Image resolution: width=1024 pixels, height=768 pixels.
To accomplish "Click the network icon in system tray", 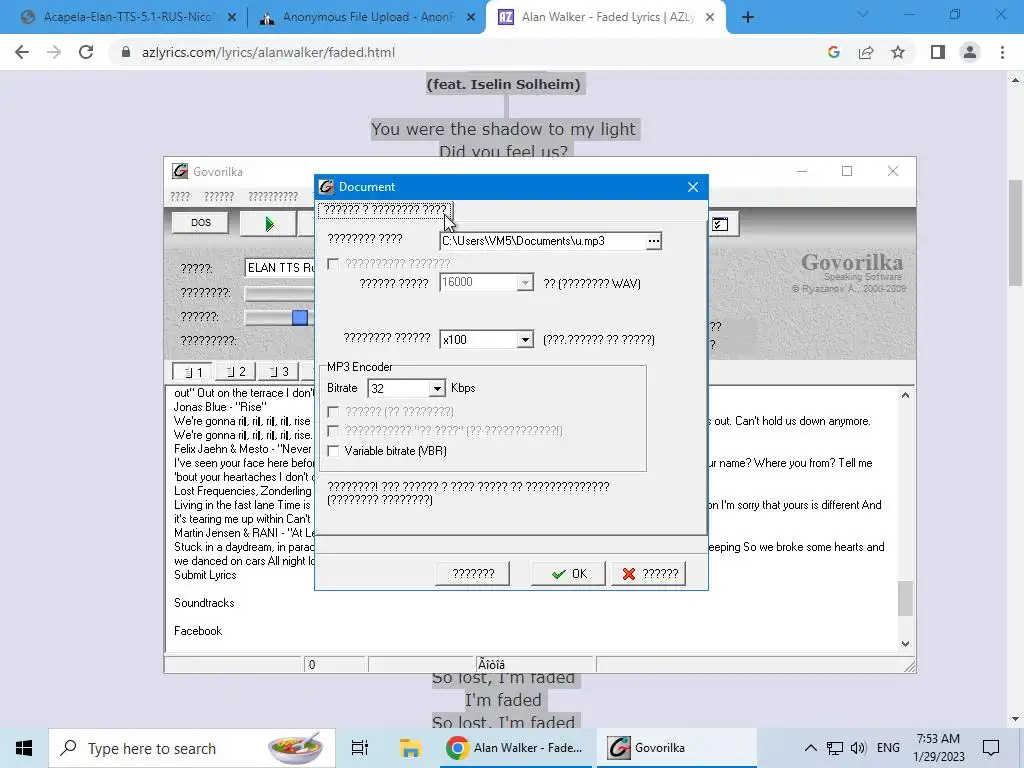I will tap(835, 748).
